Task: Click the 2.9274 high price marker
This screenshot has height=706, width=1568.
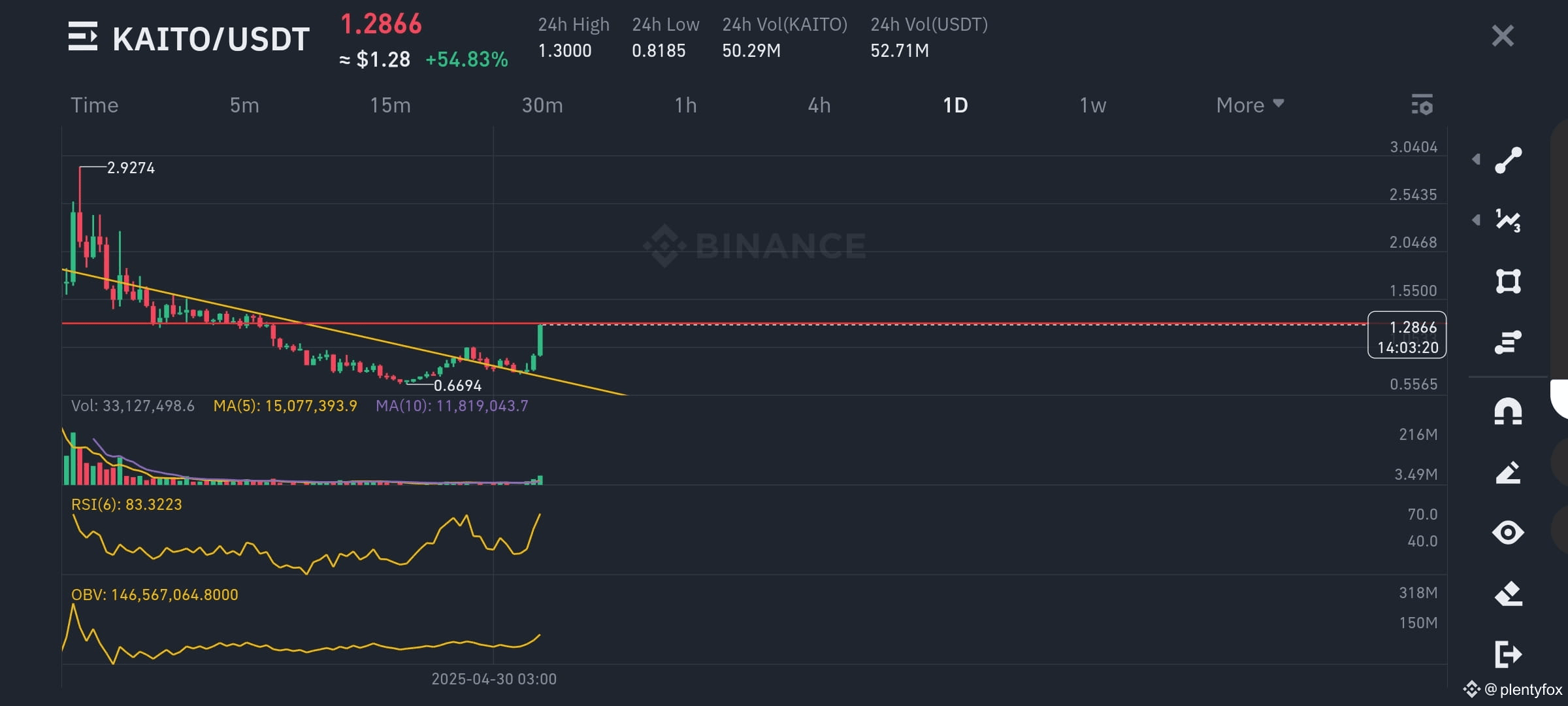Action: [x=131, y=168]
